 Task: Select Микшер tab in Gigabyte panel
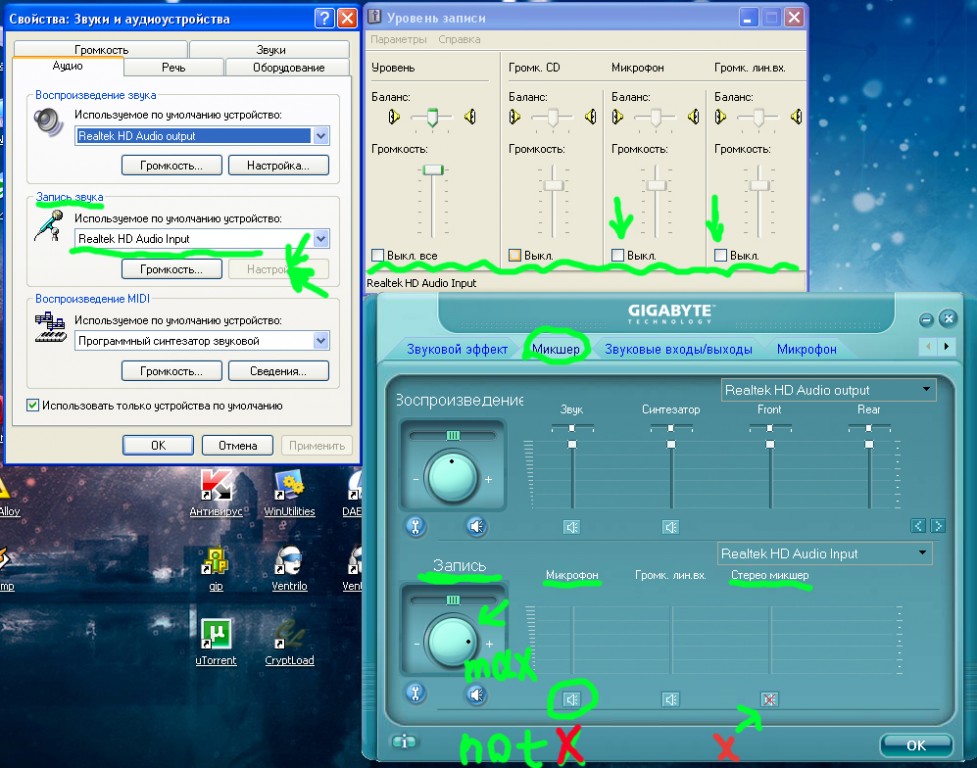click(x=556, y=349)
